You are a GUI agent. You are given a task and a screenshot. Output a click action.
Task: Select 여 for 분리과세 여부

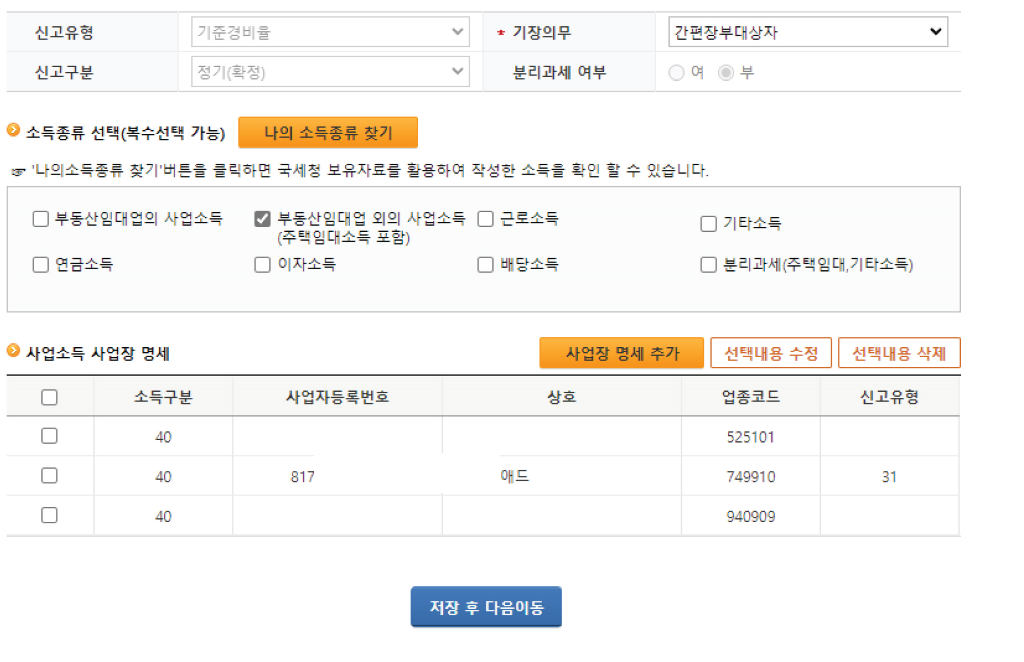[677, 72]
